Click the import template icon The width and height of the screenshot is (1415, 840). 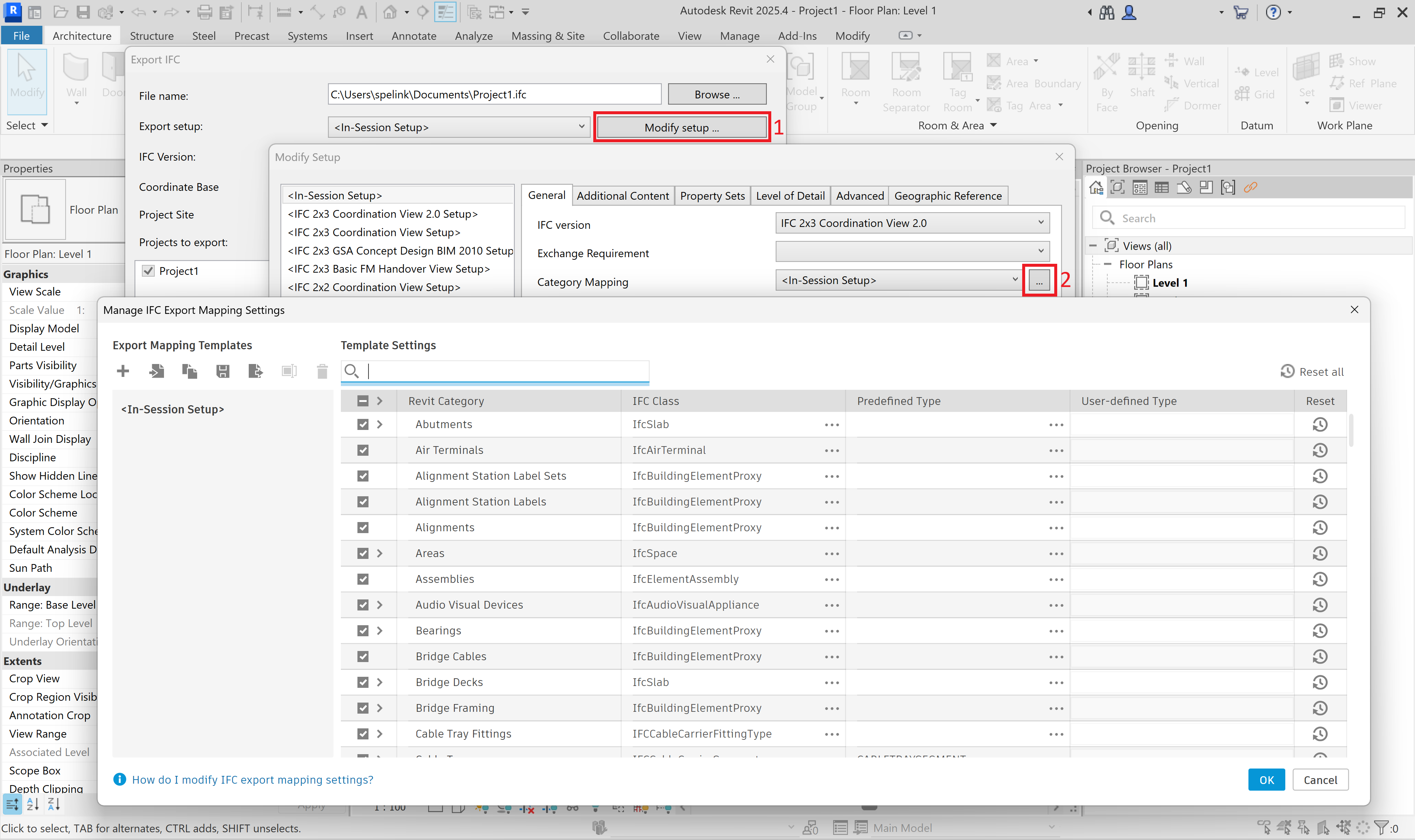156,371
